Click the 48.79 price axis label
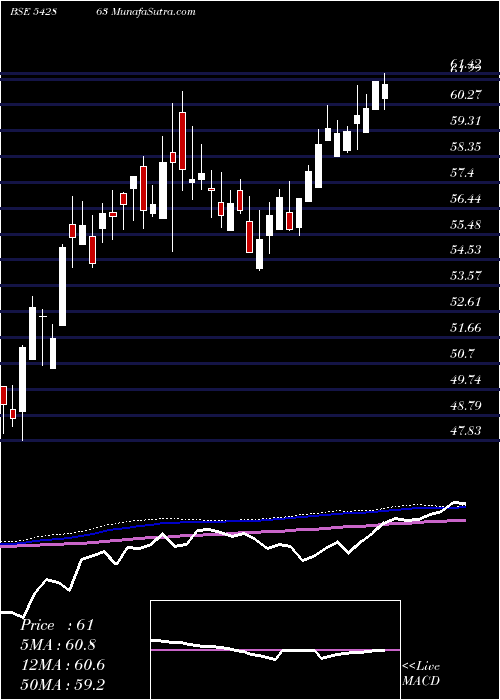 [x=466, y=406]
